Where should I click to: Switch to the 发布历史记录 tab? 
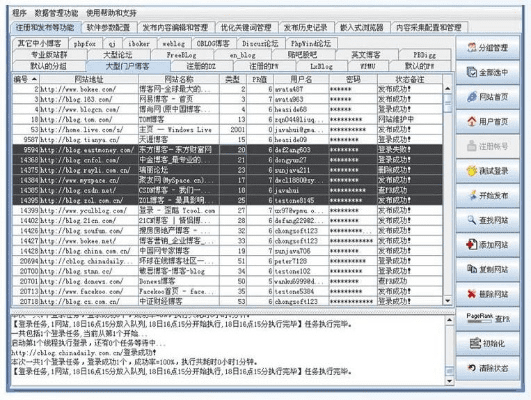(x=305, y=27)
